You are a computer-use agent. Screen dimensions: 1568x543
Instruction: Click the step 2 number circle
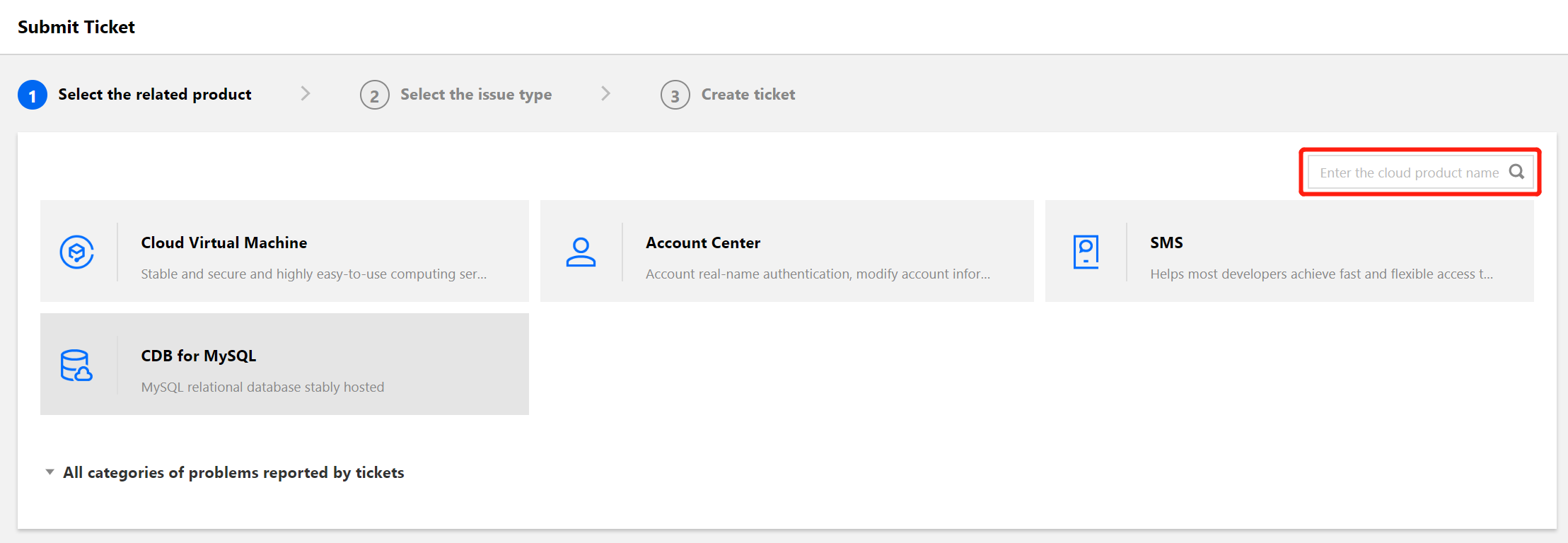pyautogui.click(x=375, y=95)
